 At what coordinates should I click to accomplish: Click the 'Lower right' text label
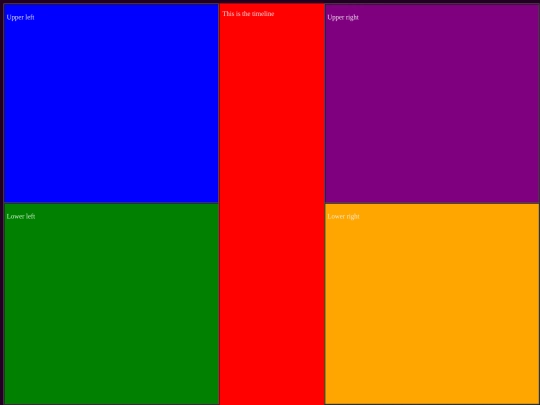(x=343, y=216)
